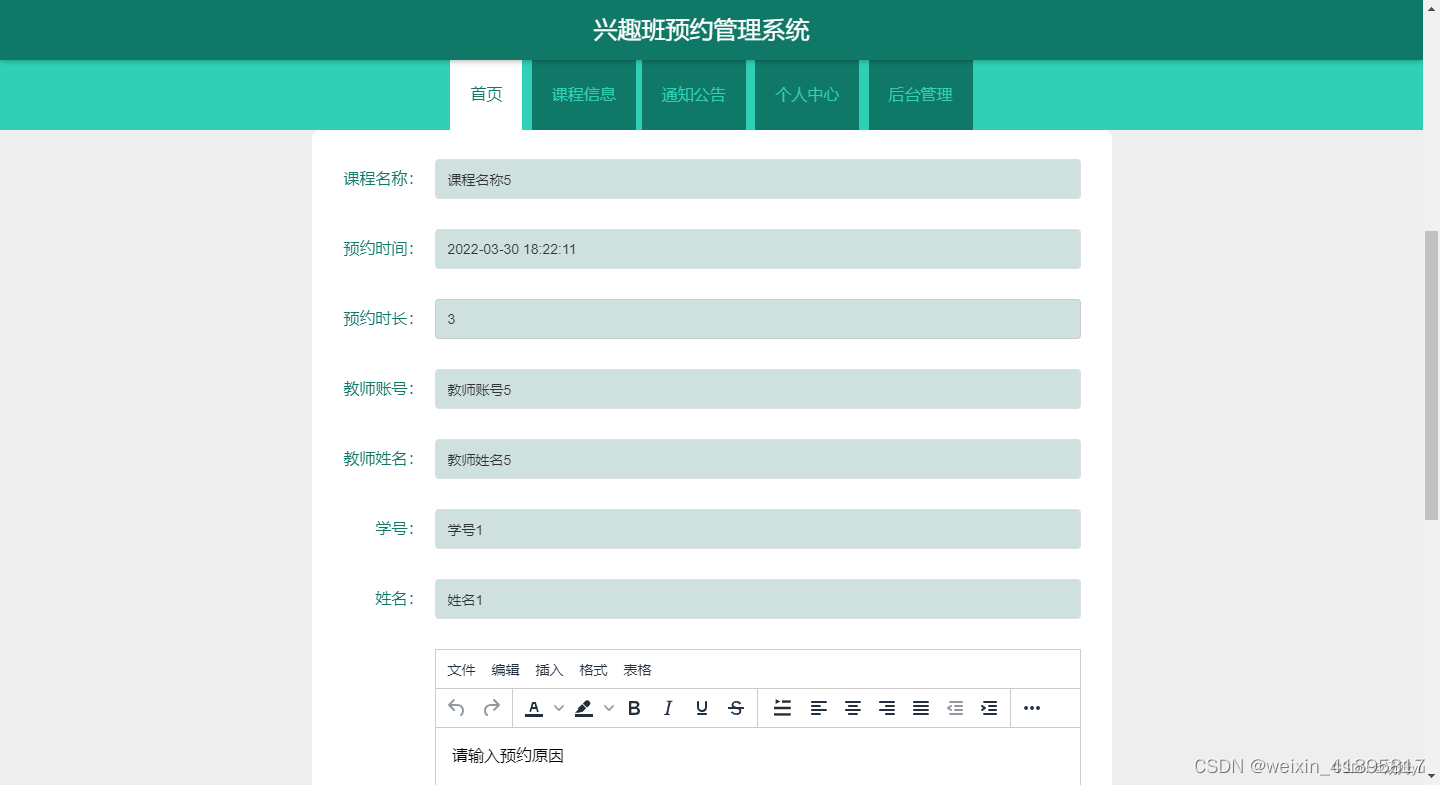Click the 兴趣班预约管理系统 header title
Image resolution: width=1440 pixels, height=785 pixels.
point(701,30)
